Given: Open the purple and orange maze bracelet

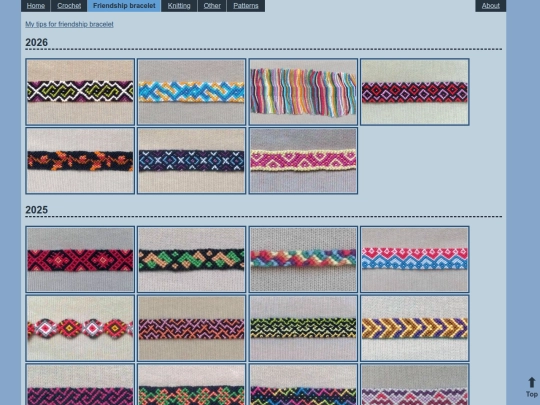Looking at the screenshot, I should 191,328.
